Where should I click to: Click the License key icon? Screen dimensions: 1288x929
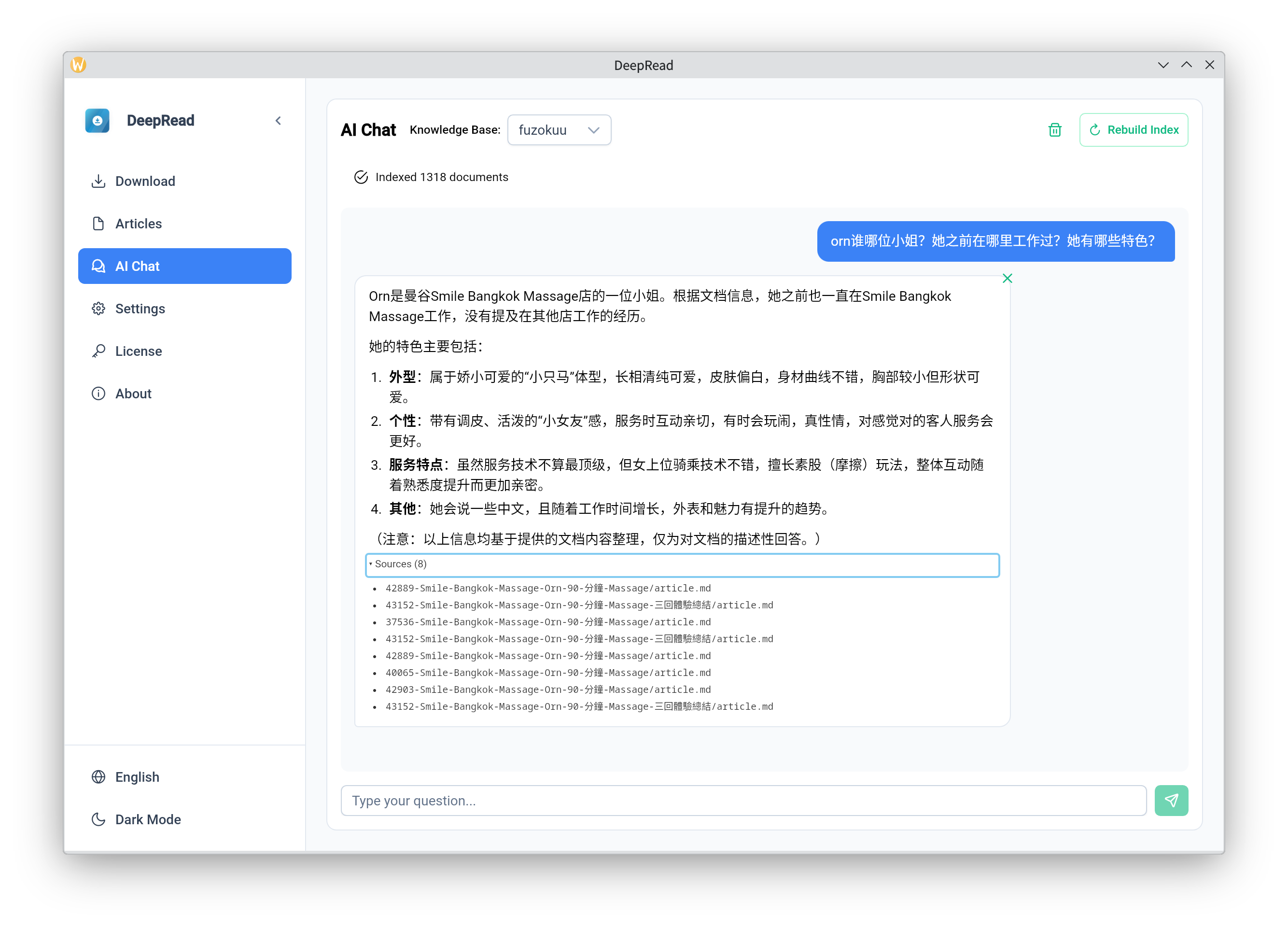(x=98, y=351)
